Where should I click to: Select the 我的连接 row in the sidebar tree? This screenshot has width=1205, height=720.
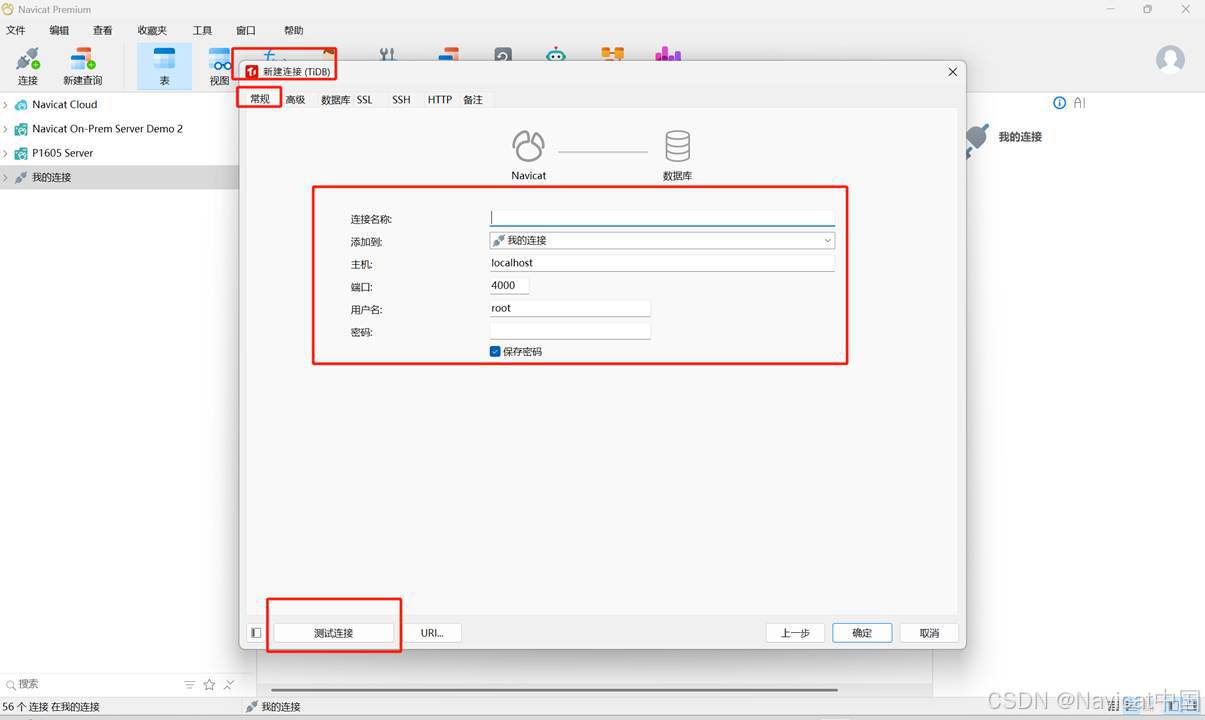point(119,178)
